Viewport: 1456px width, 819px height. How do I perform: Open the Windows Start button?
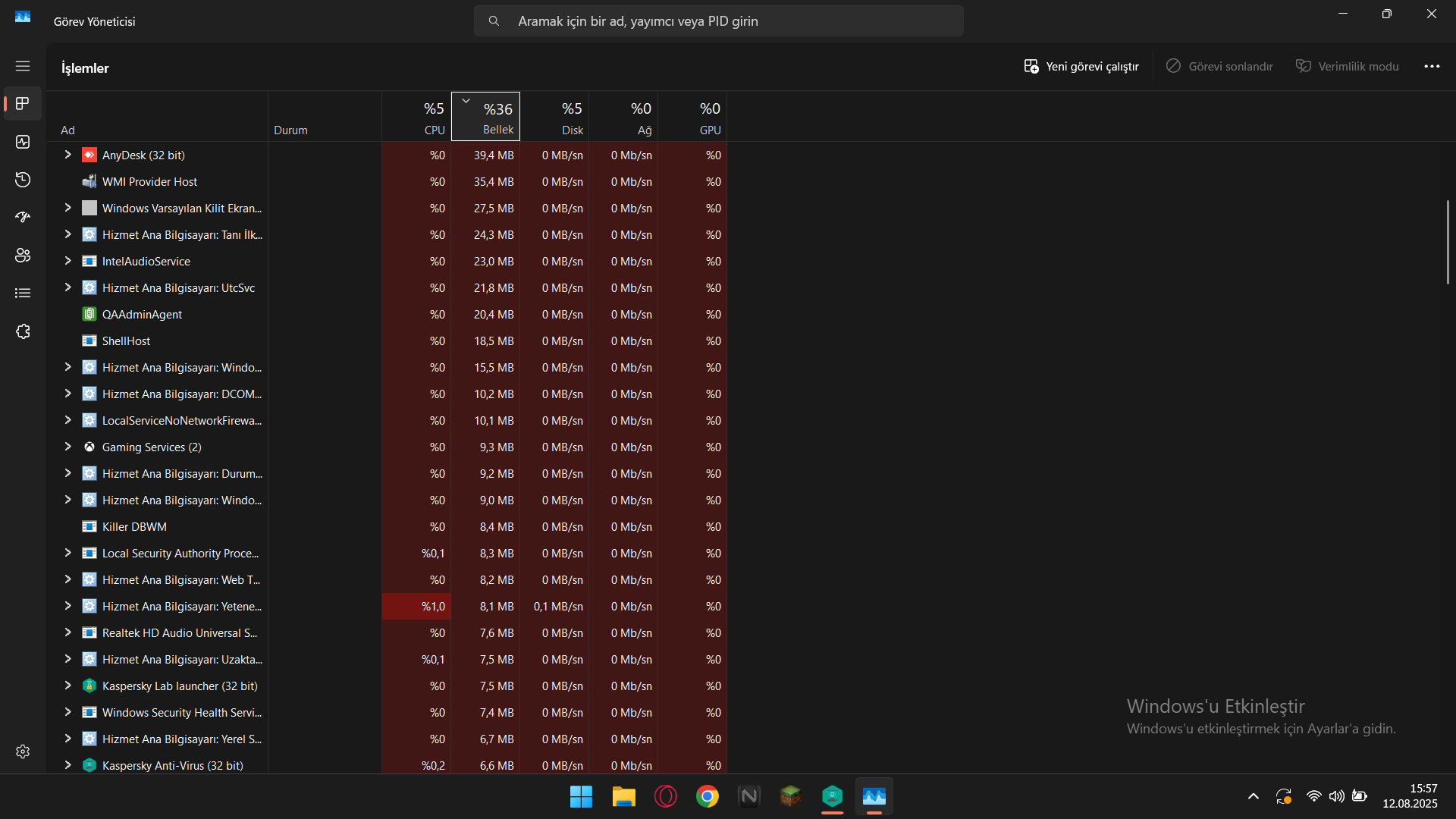[x=582, y=796]
